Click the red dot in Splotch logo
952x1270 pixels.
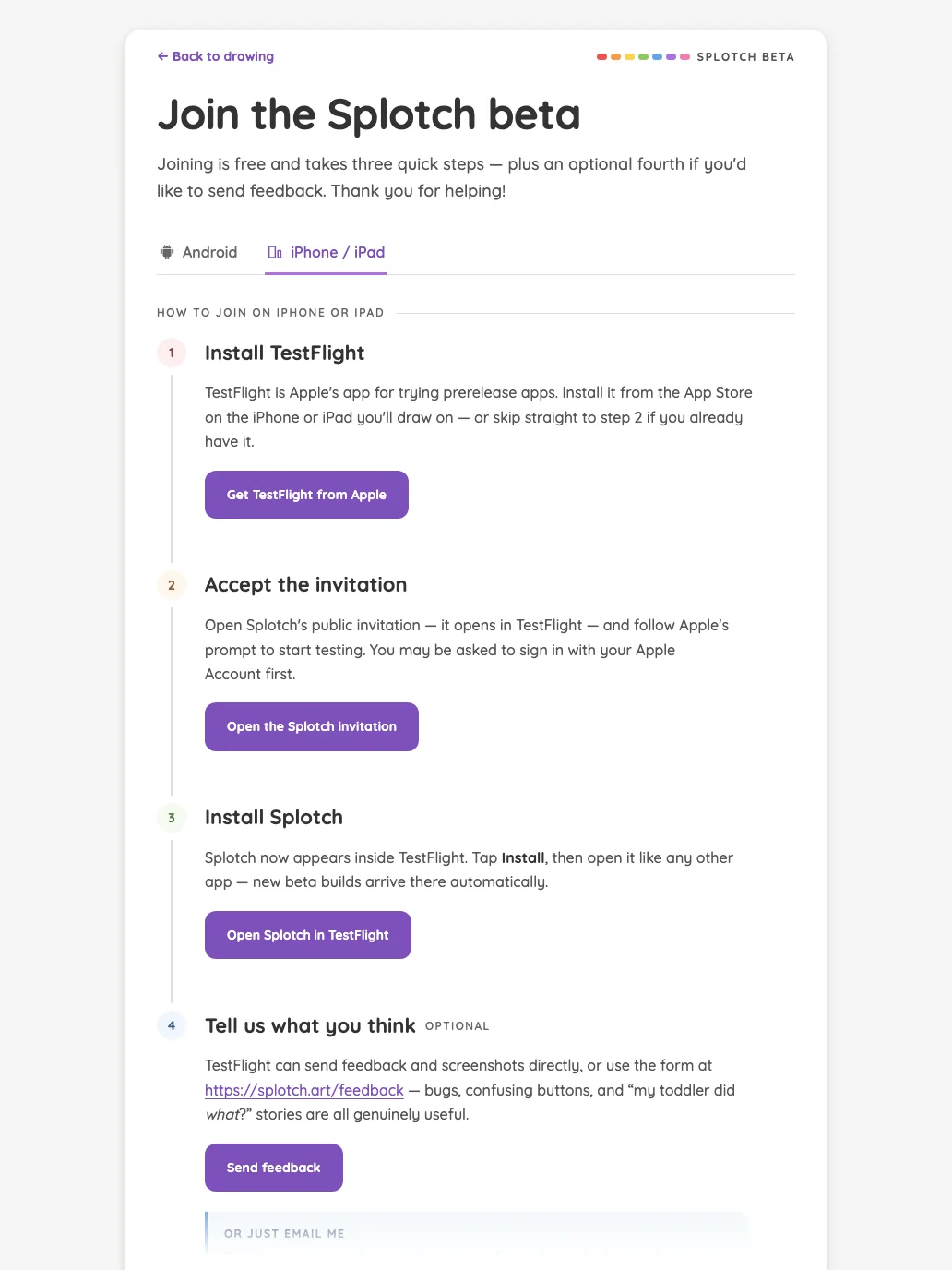(x=601, y=57)
